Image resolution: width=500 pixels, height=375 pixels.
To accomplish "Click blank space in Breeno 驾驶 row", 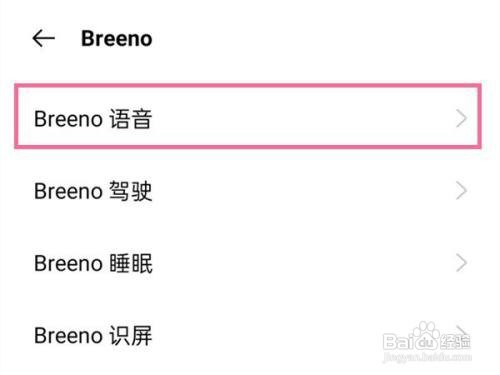I will [x=300, y=191].
